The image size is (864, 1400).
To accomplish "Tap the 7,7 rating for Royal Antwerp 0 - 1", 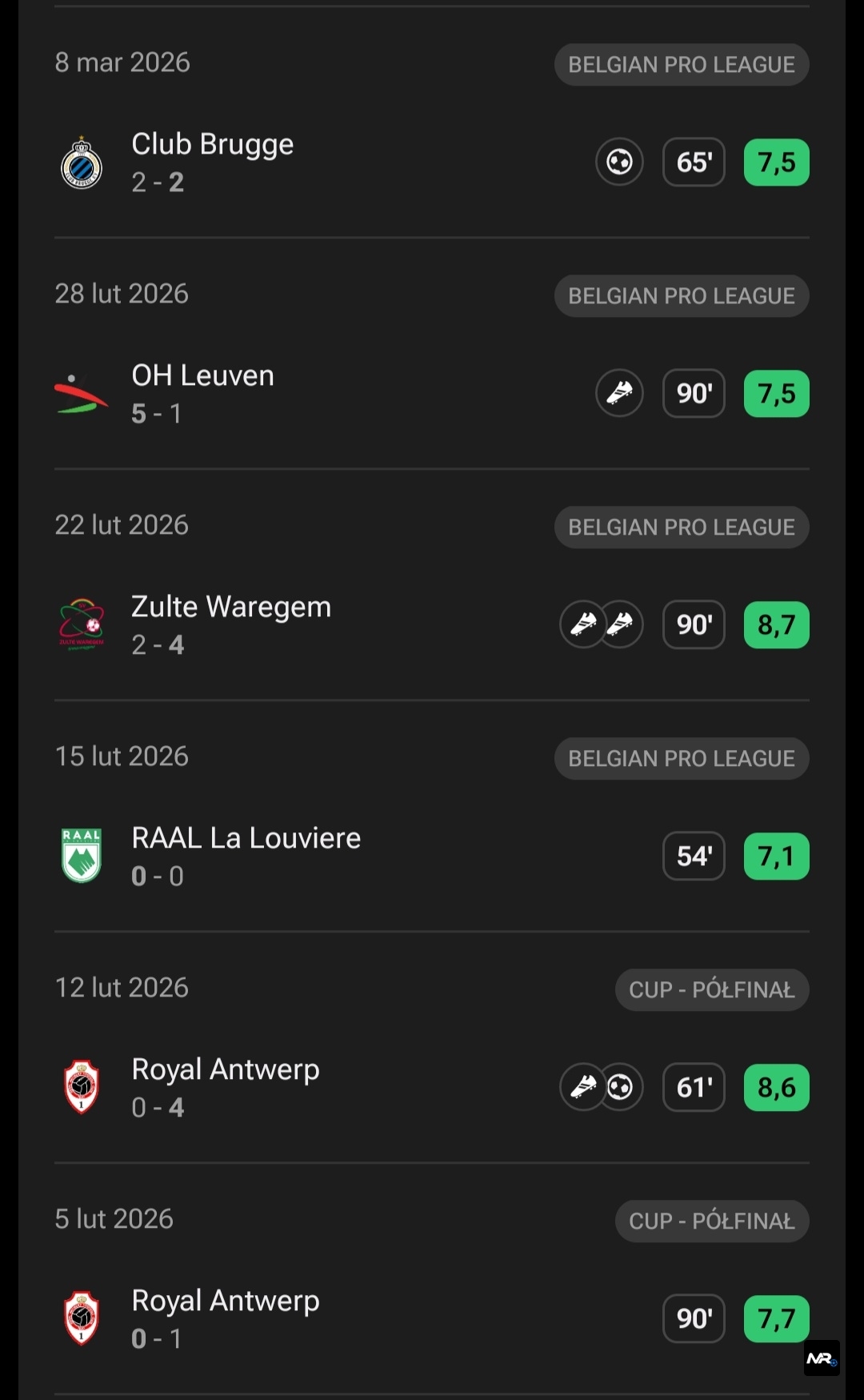I will pos(776,1318).
